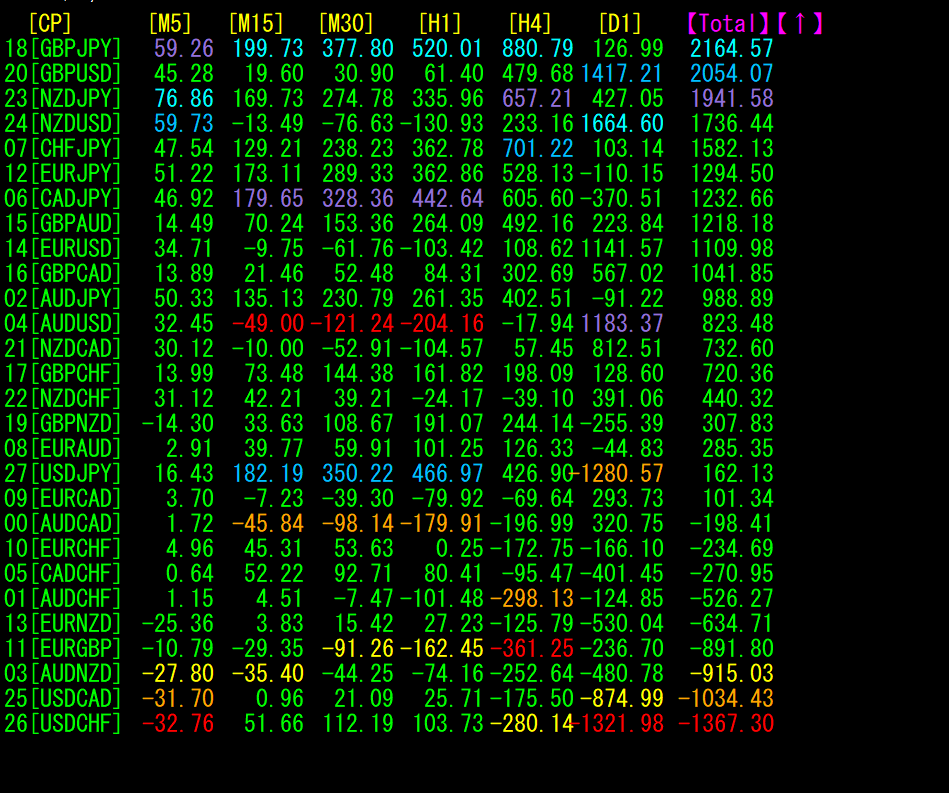The image size is (949, 793).
Task: Select the 00[AUDCAD] row label
Action: tap(63, 524)
